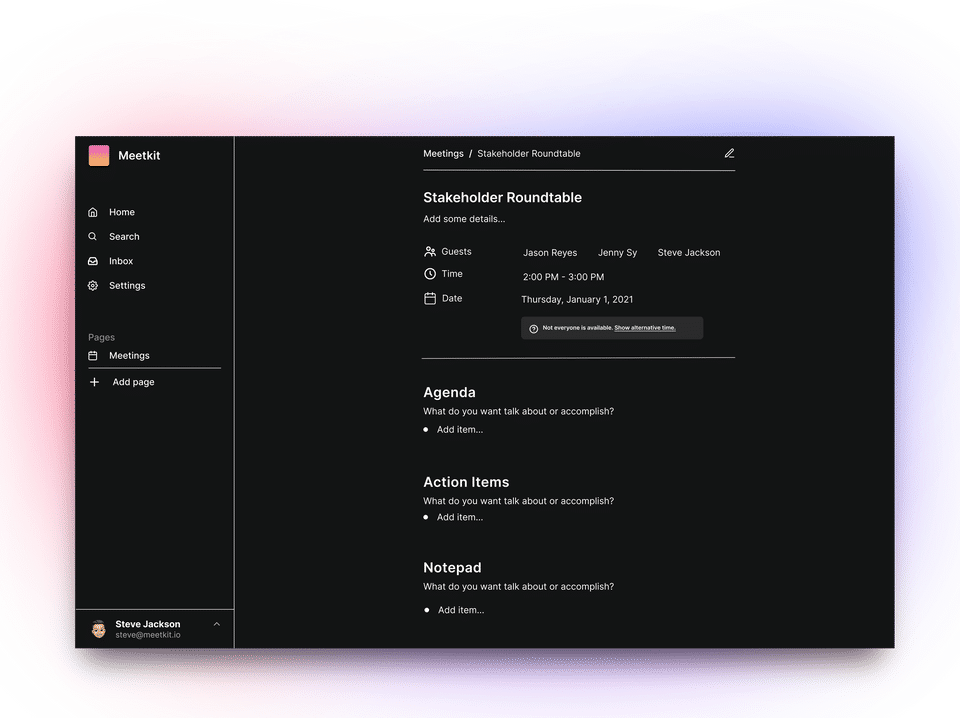Click the Agenda heading

449,392
